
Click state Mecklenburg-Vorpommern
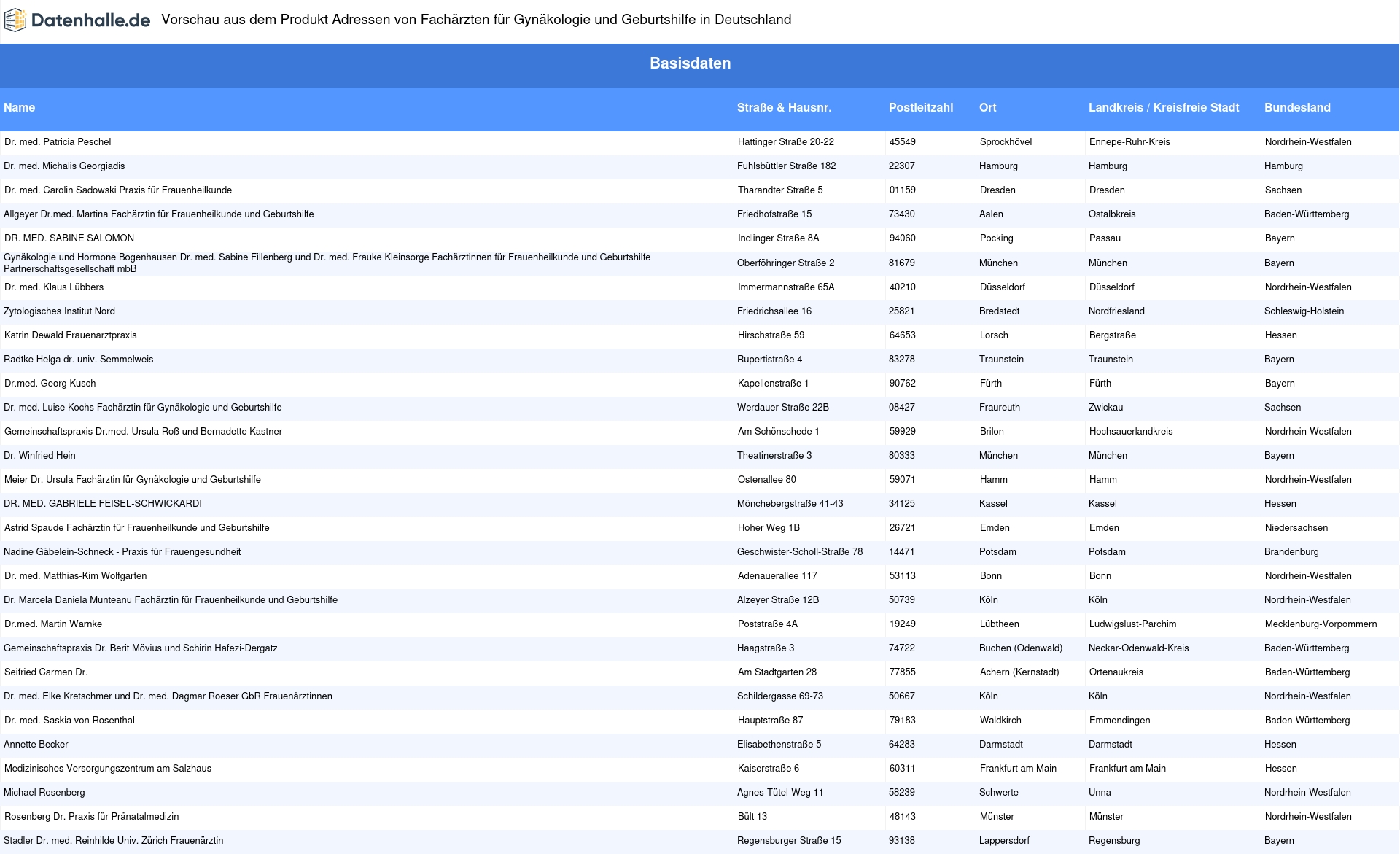point(1321,624)
